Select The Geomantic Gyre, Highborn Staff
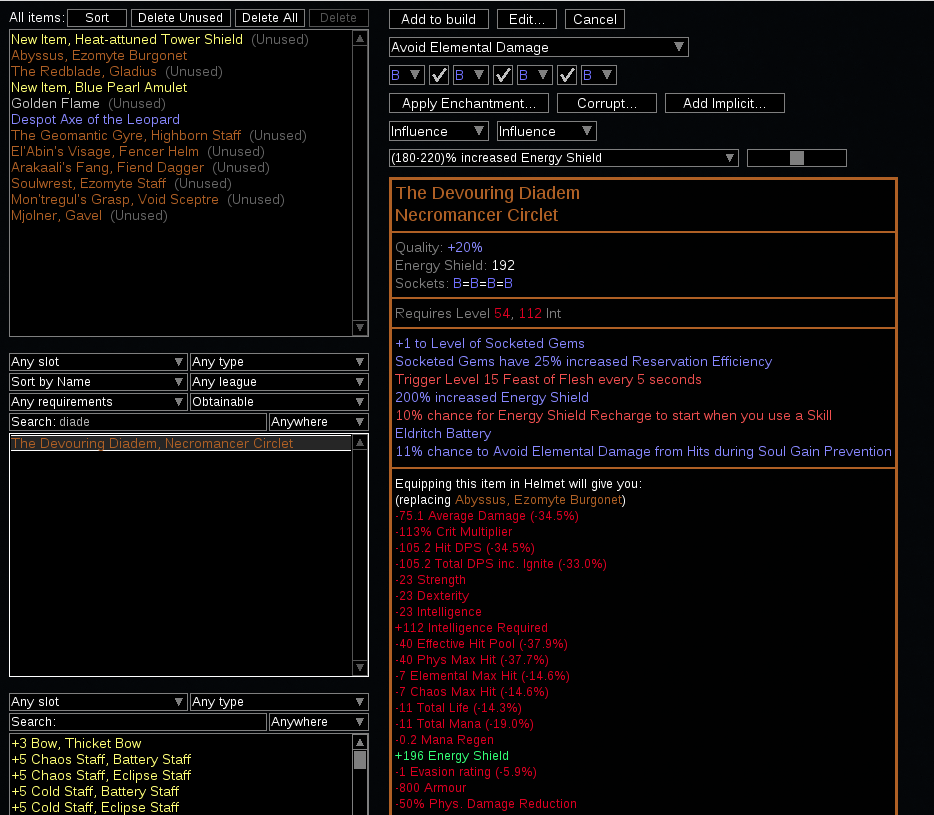This screenshot has width=934, height=815. (x=181, y=136)
